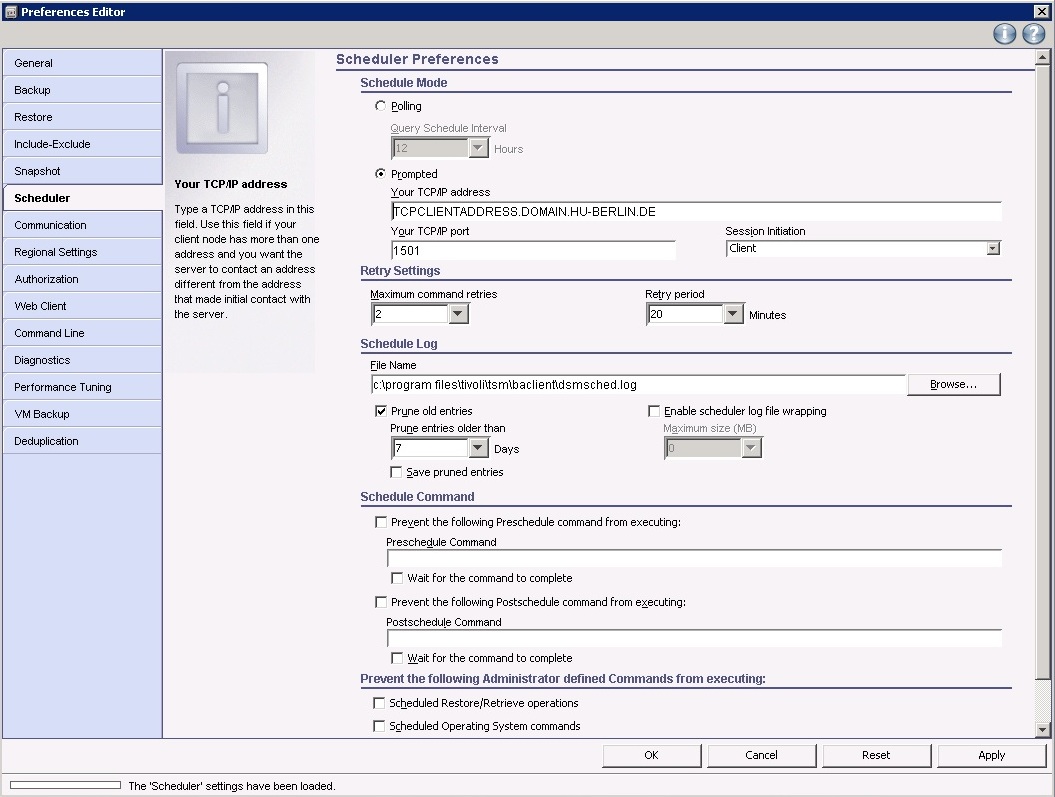The image size is (1055, 797).
Task: Click the large information image in help panel
Action: click(x=222, y=108)
